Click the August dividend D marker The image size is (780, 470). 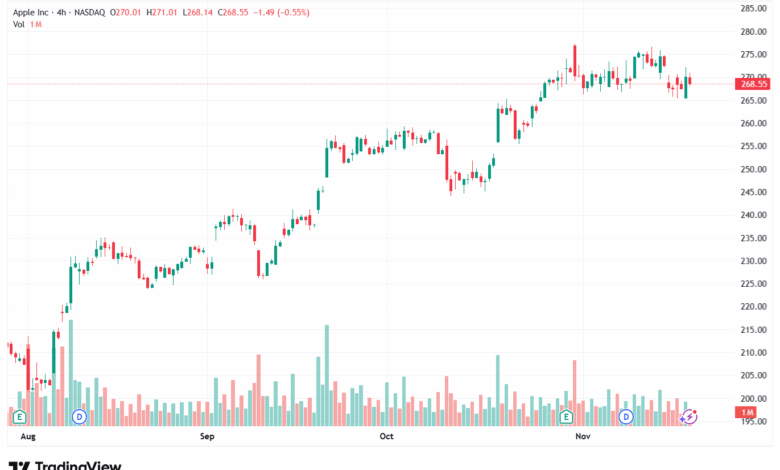(80, 416)
